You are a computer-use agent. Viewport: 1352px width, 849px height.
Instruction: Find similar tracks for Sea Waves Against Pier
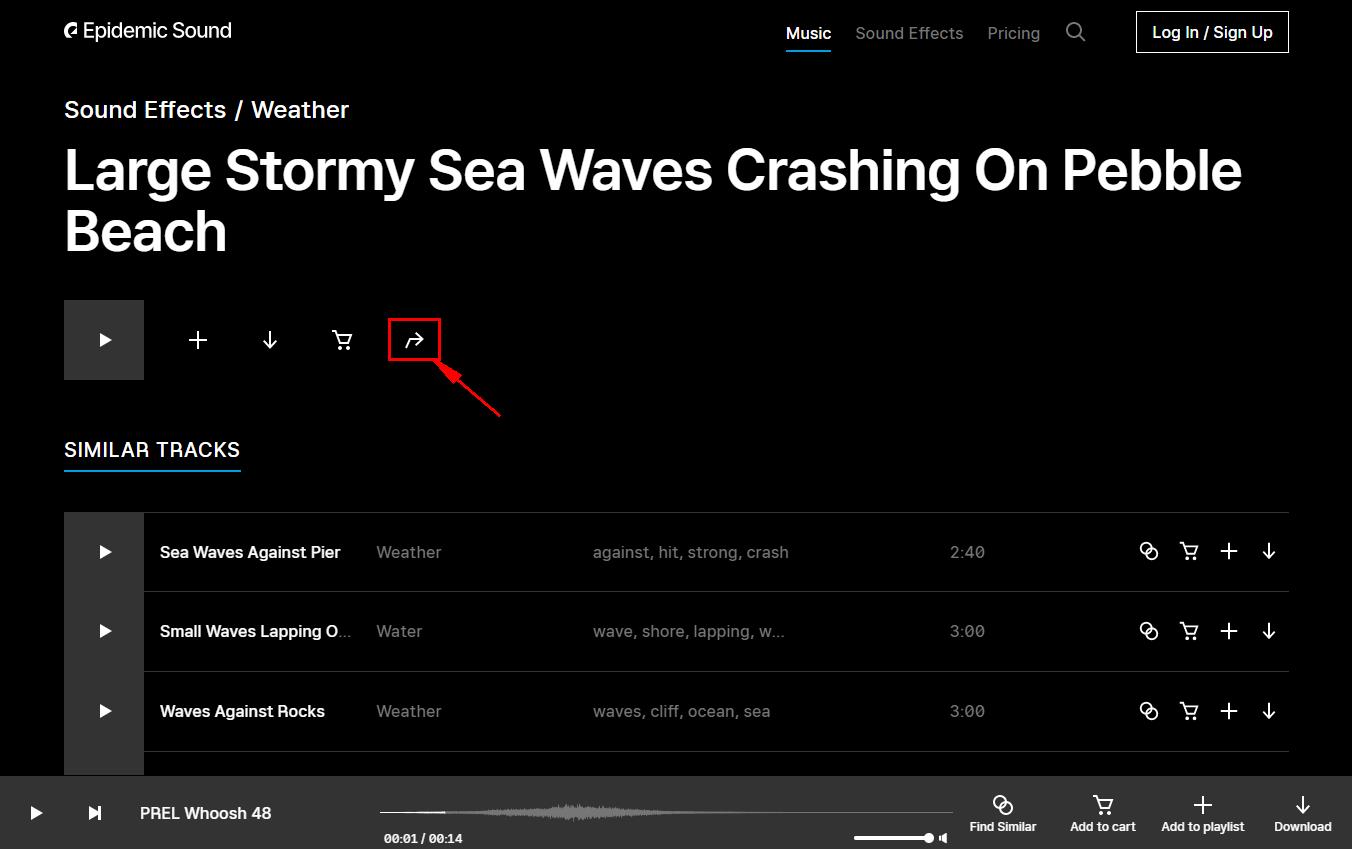click(x=1149, y=551)
